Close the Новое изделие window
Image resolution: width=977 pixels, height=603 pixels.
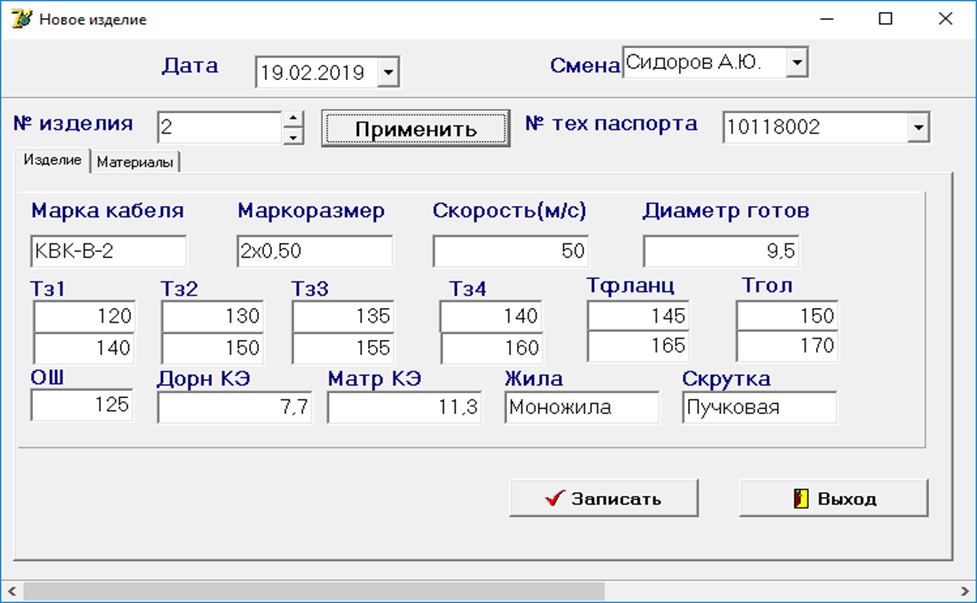coord(945,19)
